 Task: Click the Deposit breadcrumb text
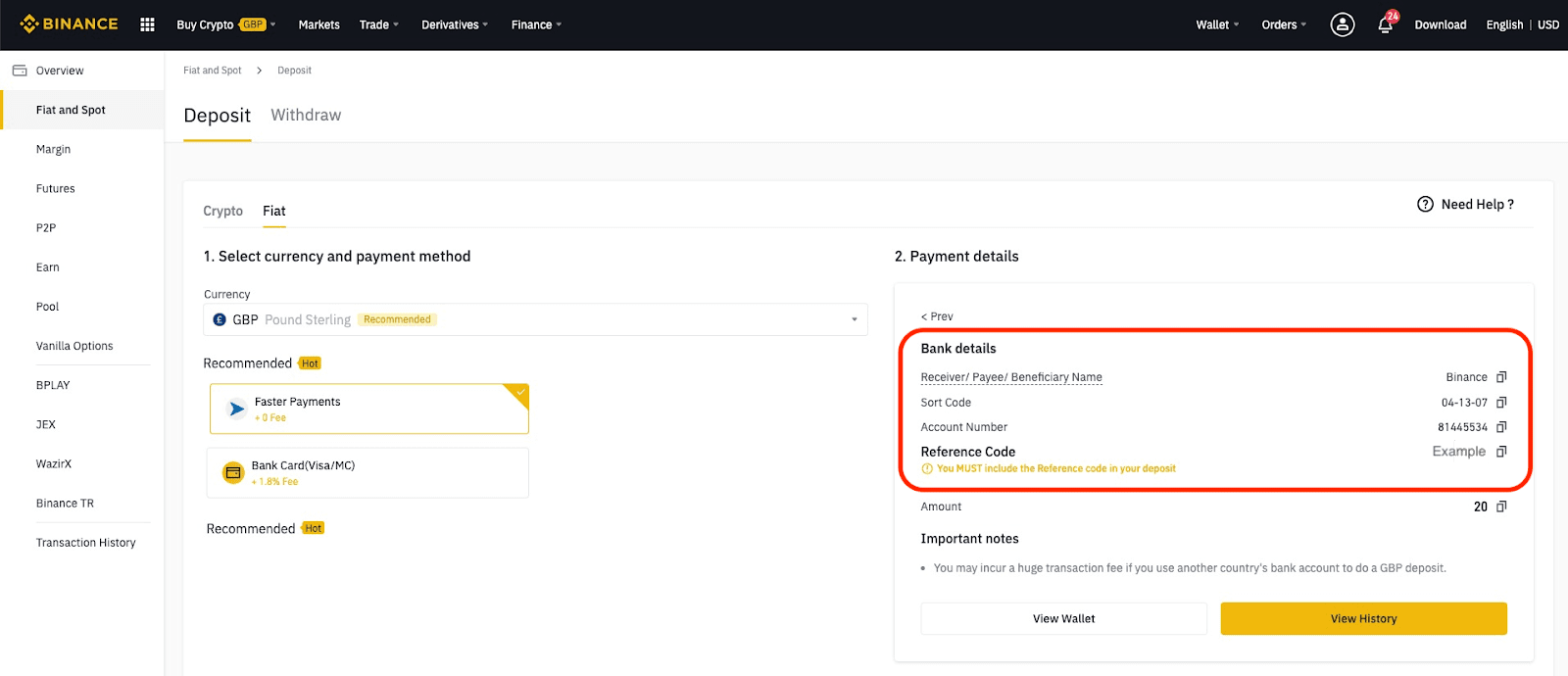(x=294, y=71)
